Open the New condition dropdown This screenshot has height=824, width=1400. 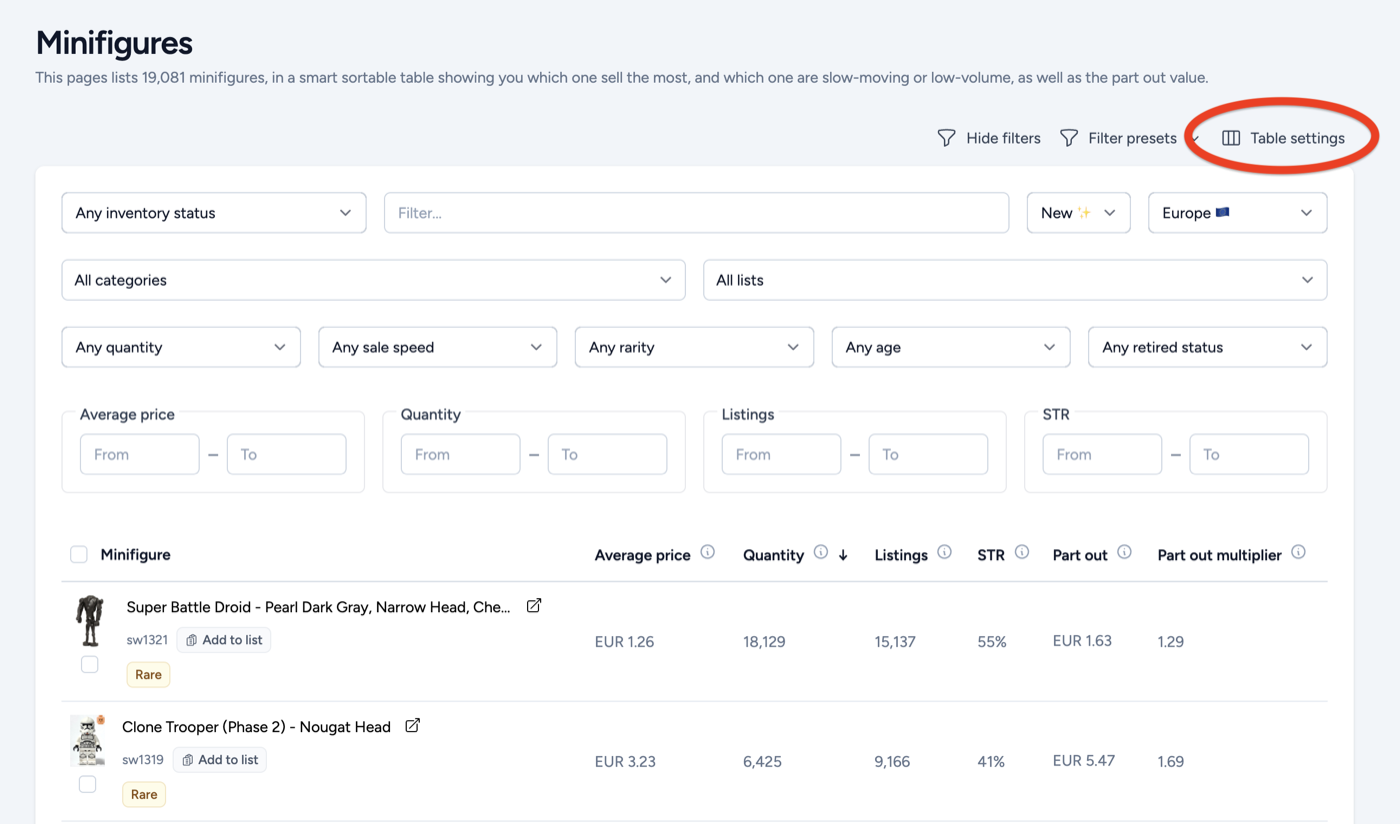click(x=1079, y=213)
